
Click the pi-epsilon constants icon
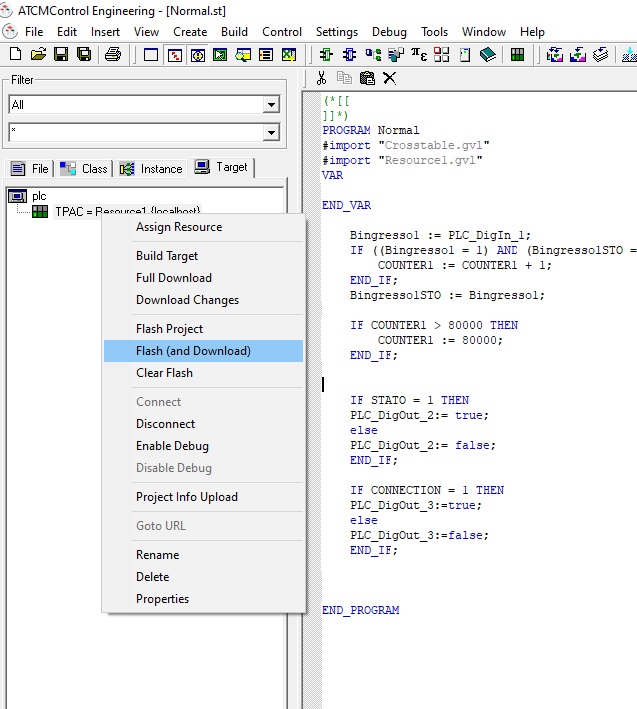419,55
